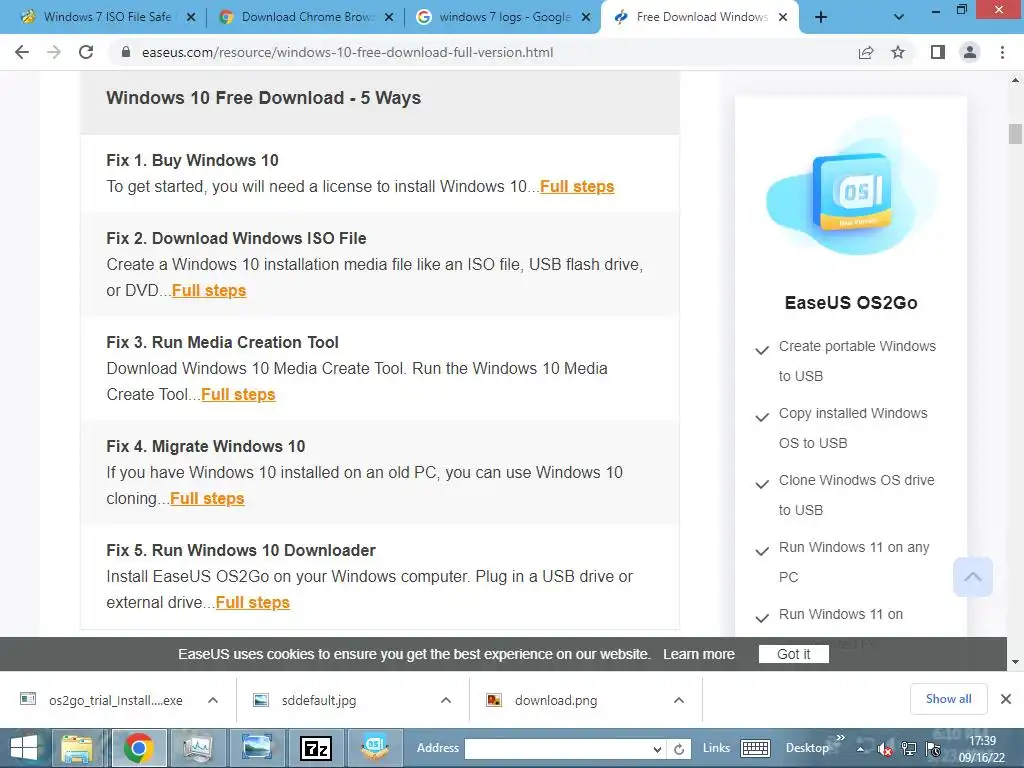
Task: Click Learn more in the cookie banner
Action: tap(699, 654)
